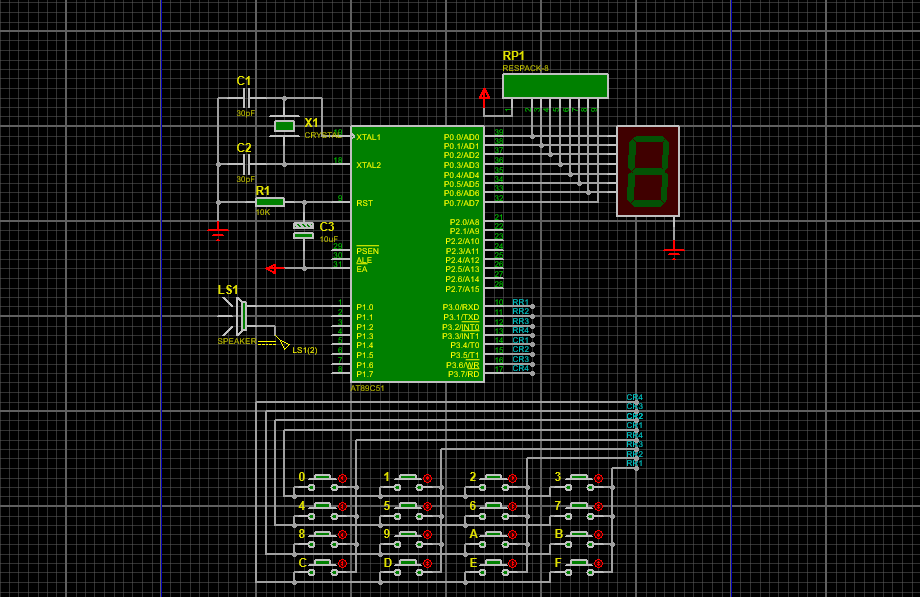Toggle the red latch on key 0

coord(343,478)
